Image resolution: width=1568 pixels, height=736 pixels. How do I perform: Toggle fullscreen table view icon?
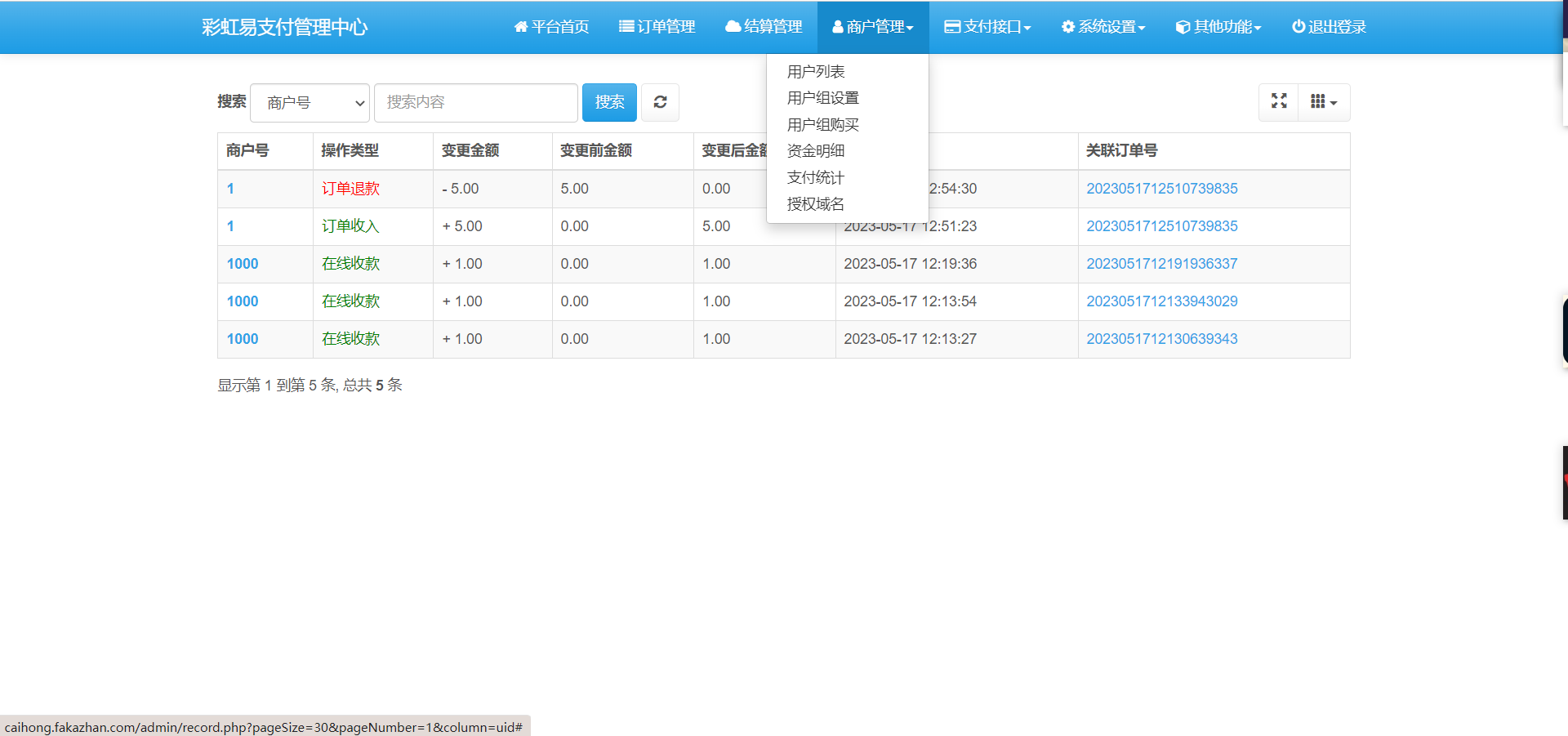coord(1279,101)
